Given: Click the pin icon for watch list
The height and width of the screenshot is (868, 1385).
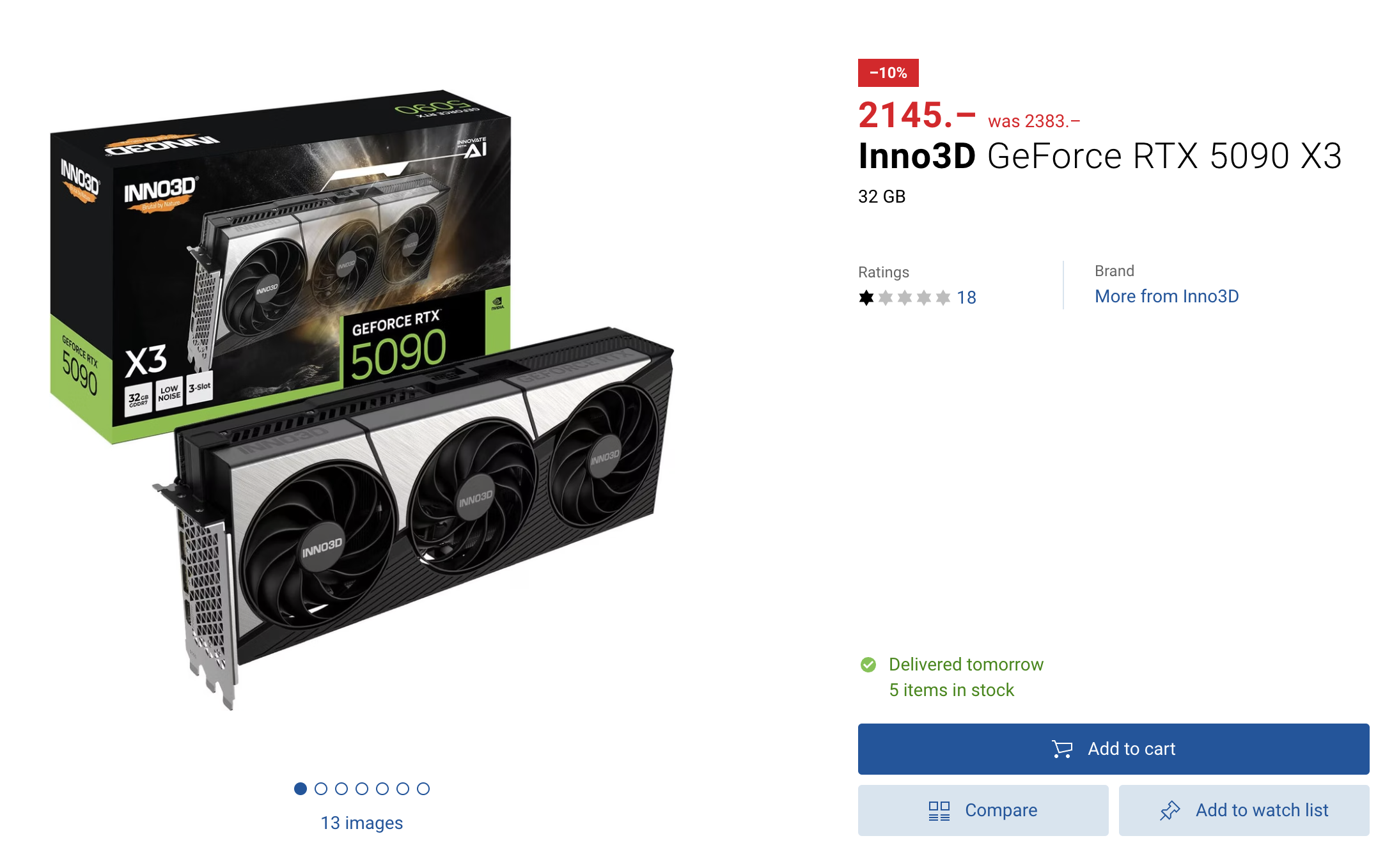Looking at the screenshot, I should click(1170, 810).
